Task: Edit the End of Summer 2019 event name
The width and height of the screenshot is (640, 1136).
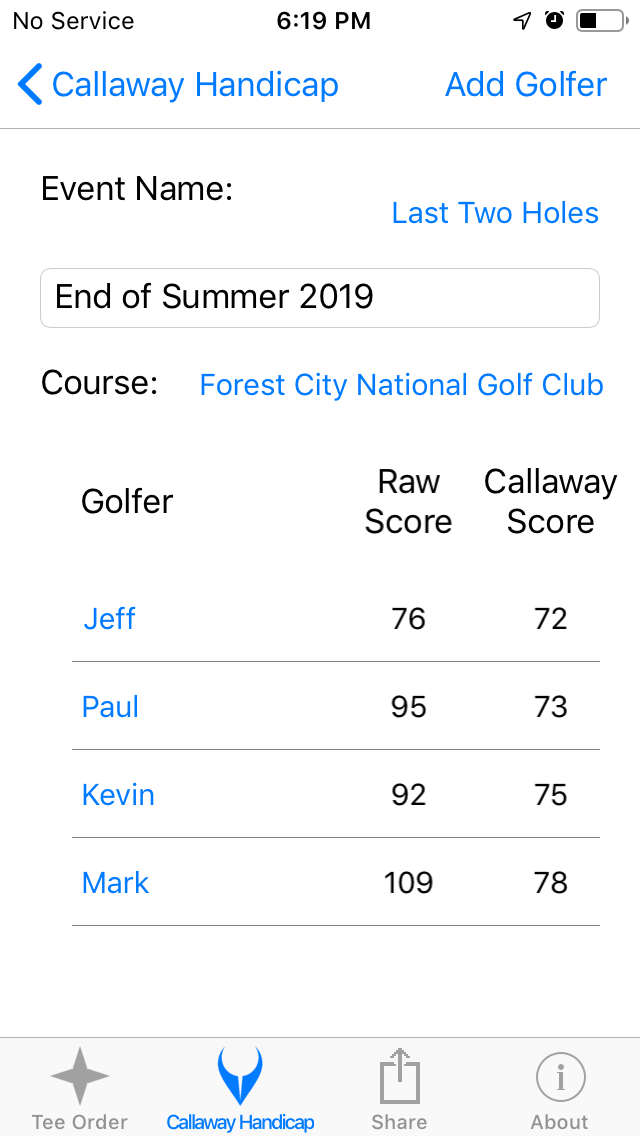Action: [320, 297]
